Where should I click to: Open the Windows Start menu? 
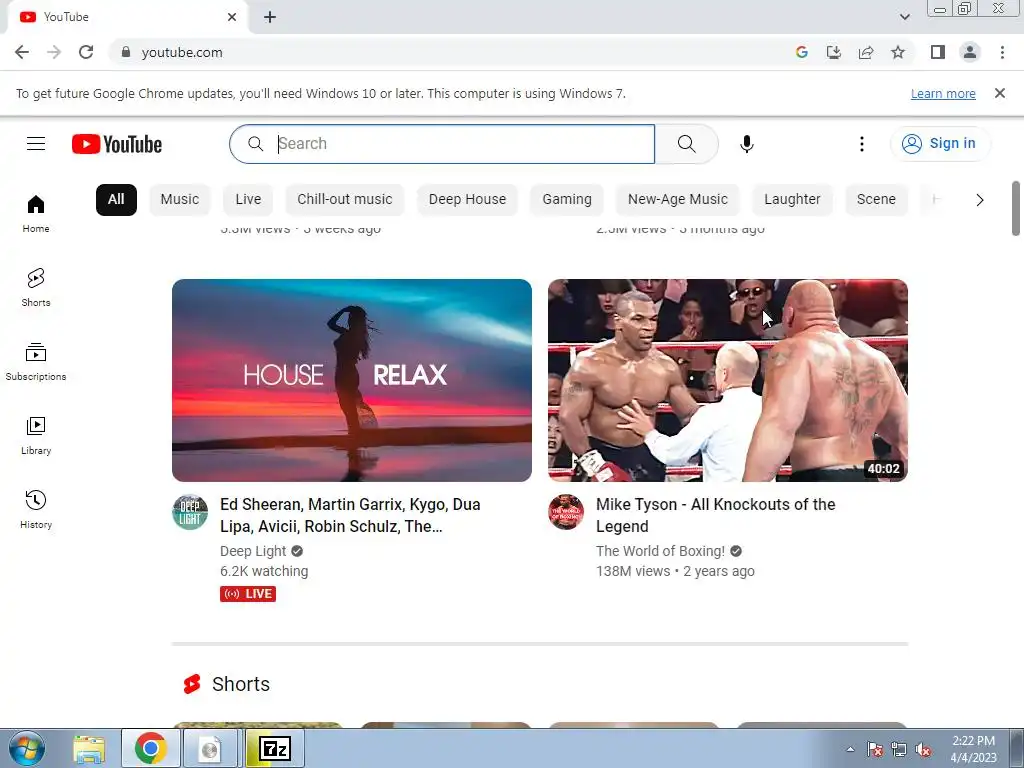(x=27, y=748)
